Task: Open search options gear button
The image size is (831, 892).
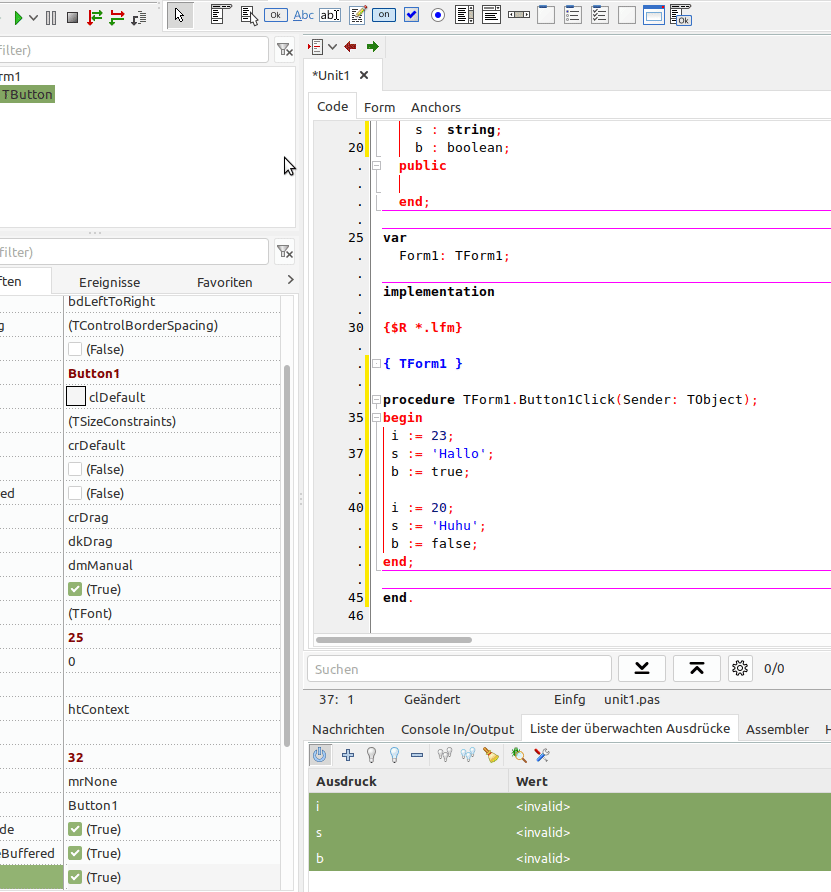Action: 740,668
